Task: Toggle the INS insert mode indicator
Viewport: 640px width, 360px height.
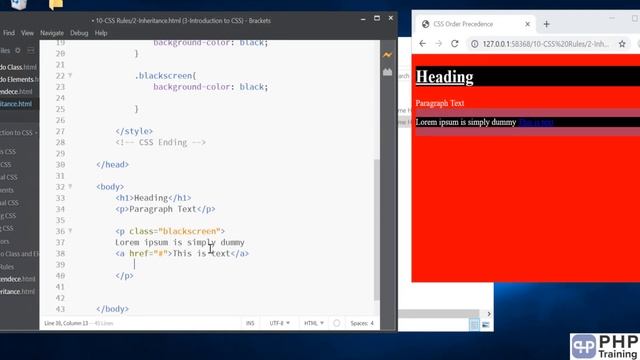Action: pyautogui.click(x=250, y=323)
